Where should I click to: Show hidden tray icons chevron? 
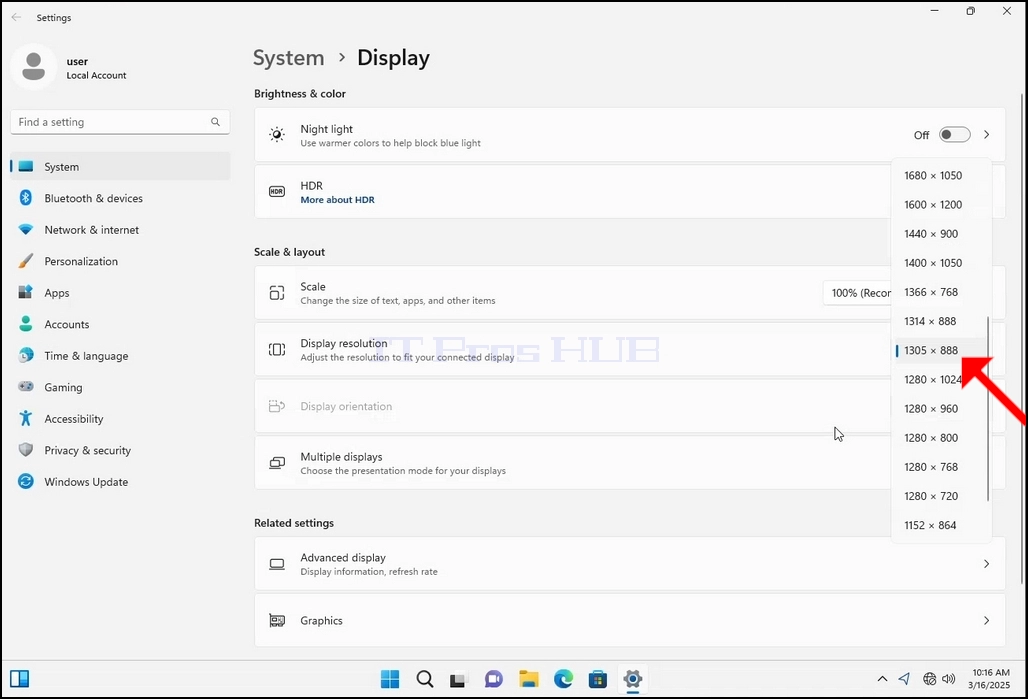point(882,679)
